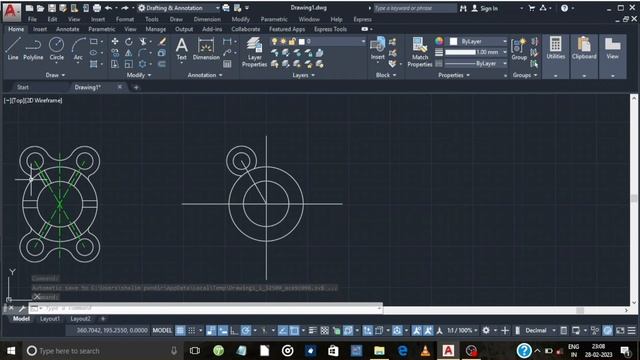
Task: Click the Save icon in quick access toolbar
Action: pos(52,8)
